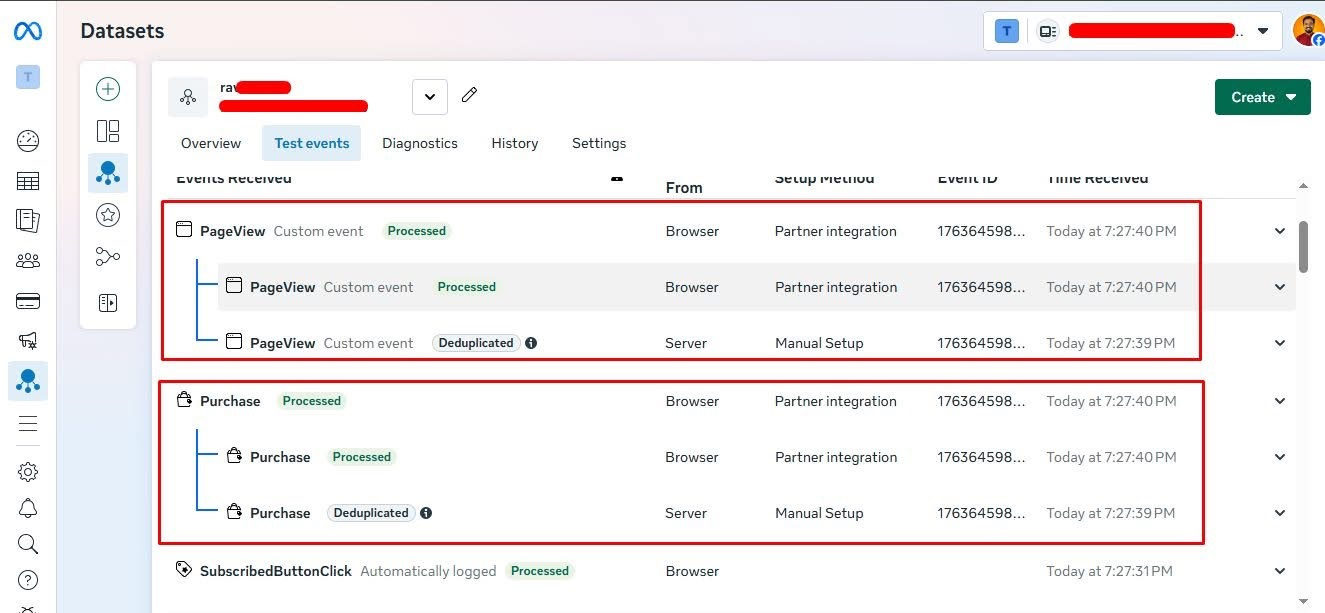Viewport: 1325px width, 613px height.
Task: Click Deduplicated badge on Server PageView row
Action: (x=476, y=343)
